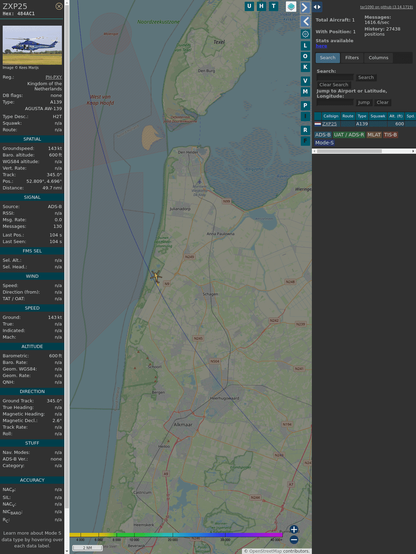Expand sidebar with right chevron arrow

[x=305, y=7]
